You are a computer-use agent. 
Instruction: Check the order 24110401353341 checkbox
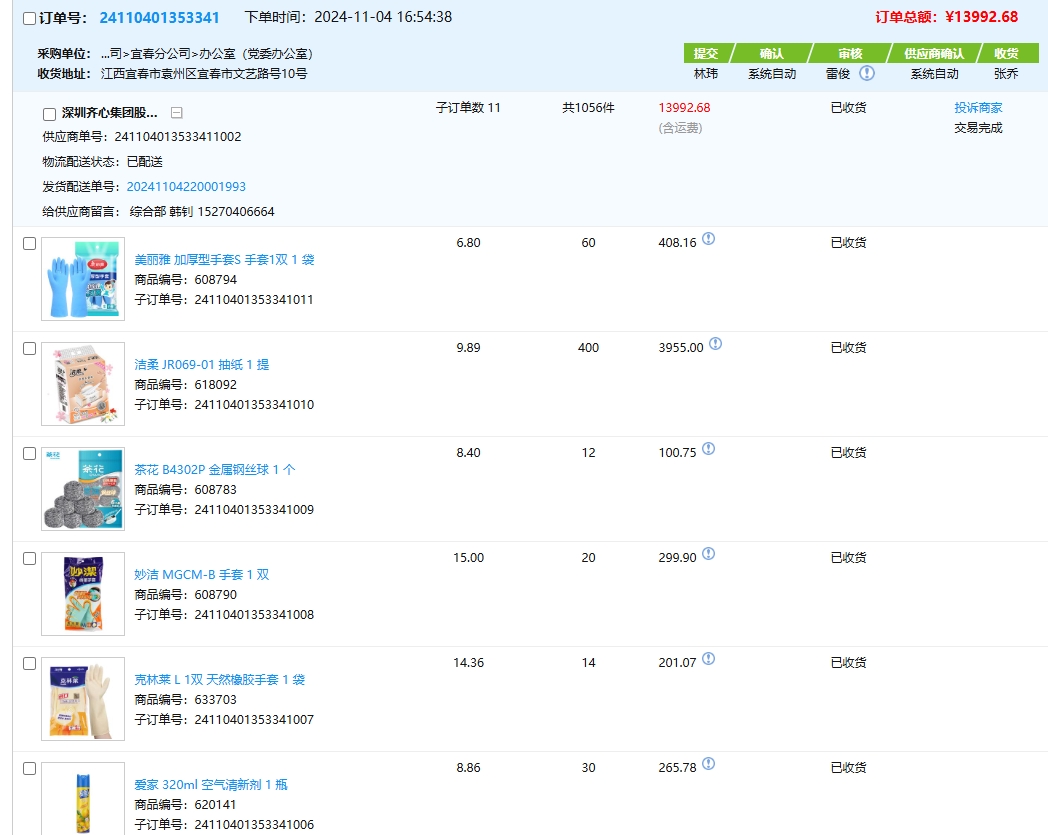[29, 18]
